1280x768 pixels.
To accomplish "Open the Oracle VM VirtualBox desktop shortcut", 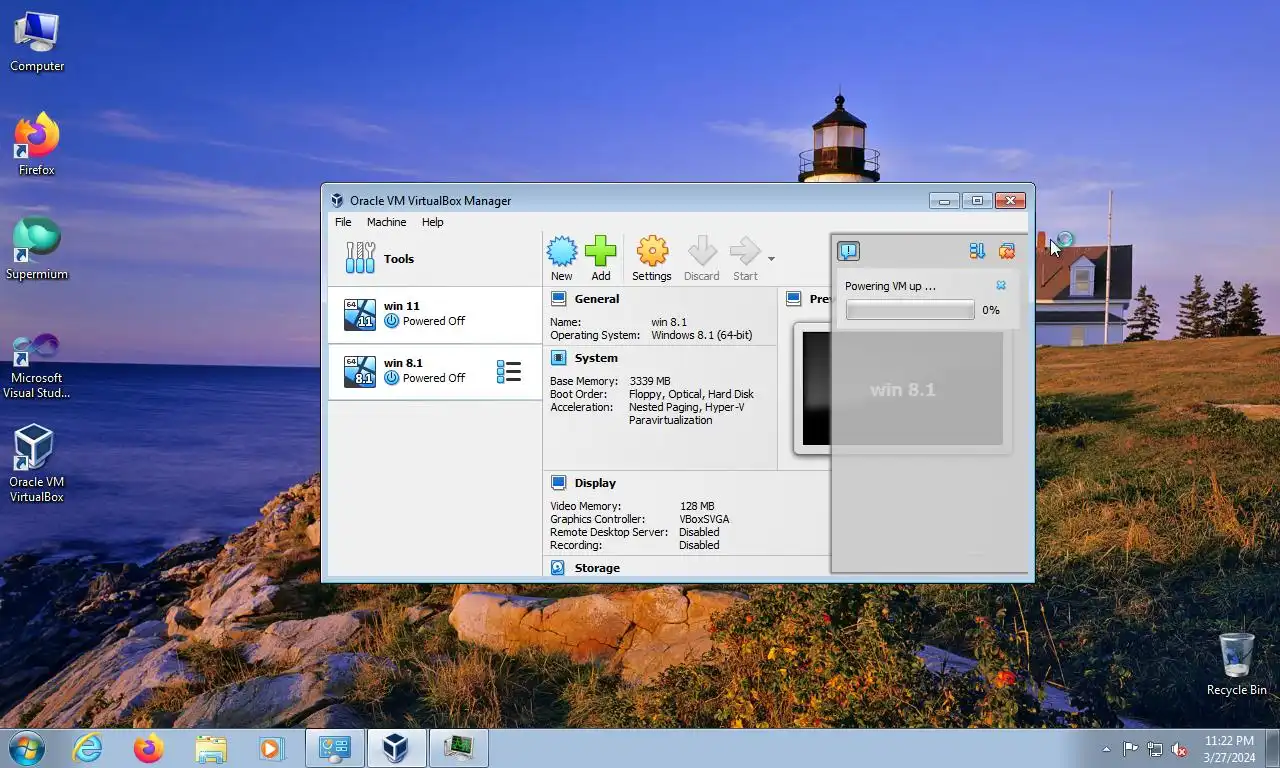I will click(x=37, y=463).
